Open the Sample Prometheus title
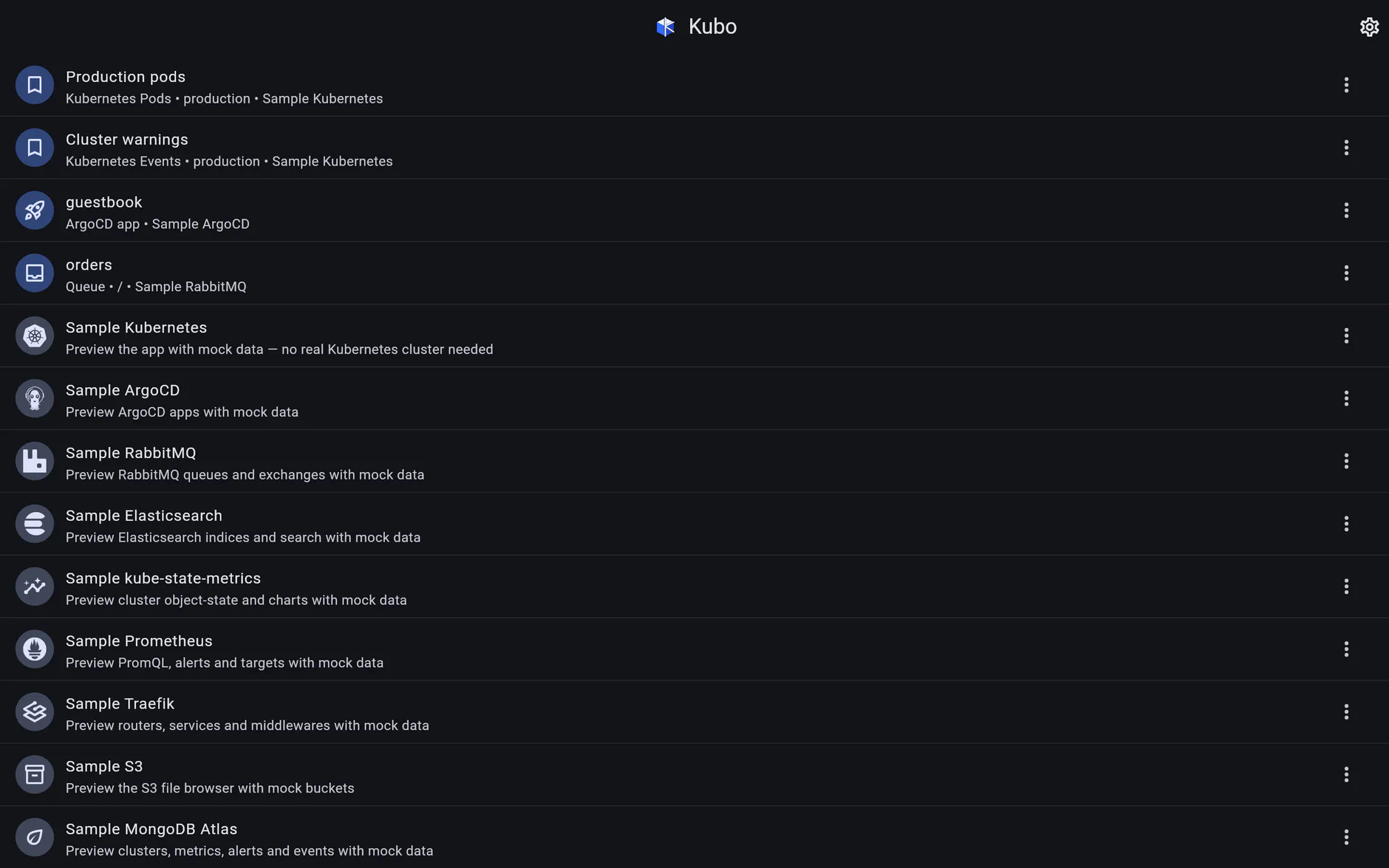 pyautogui.click(x=139, y=641)
